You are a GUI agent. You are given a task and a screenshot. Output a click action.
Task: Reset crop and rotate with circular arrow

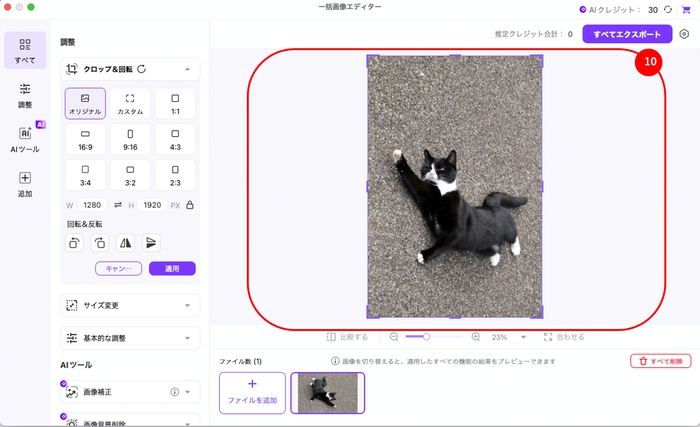coord(142,69)
